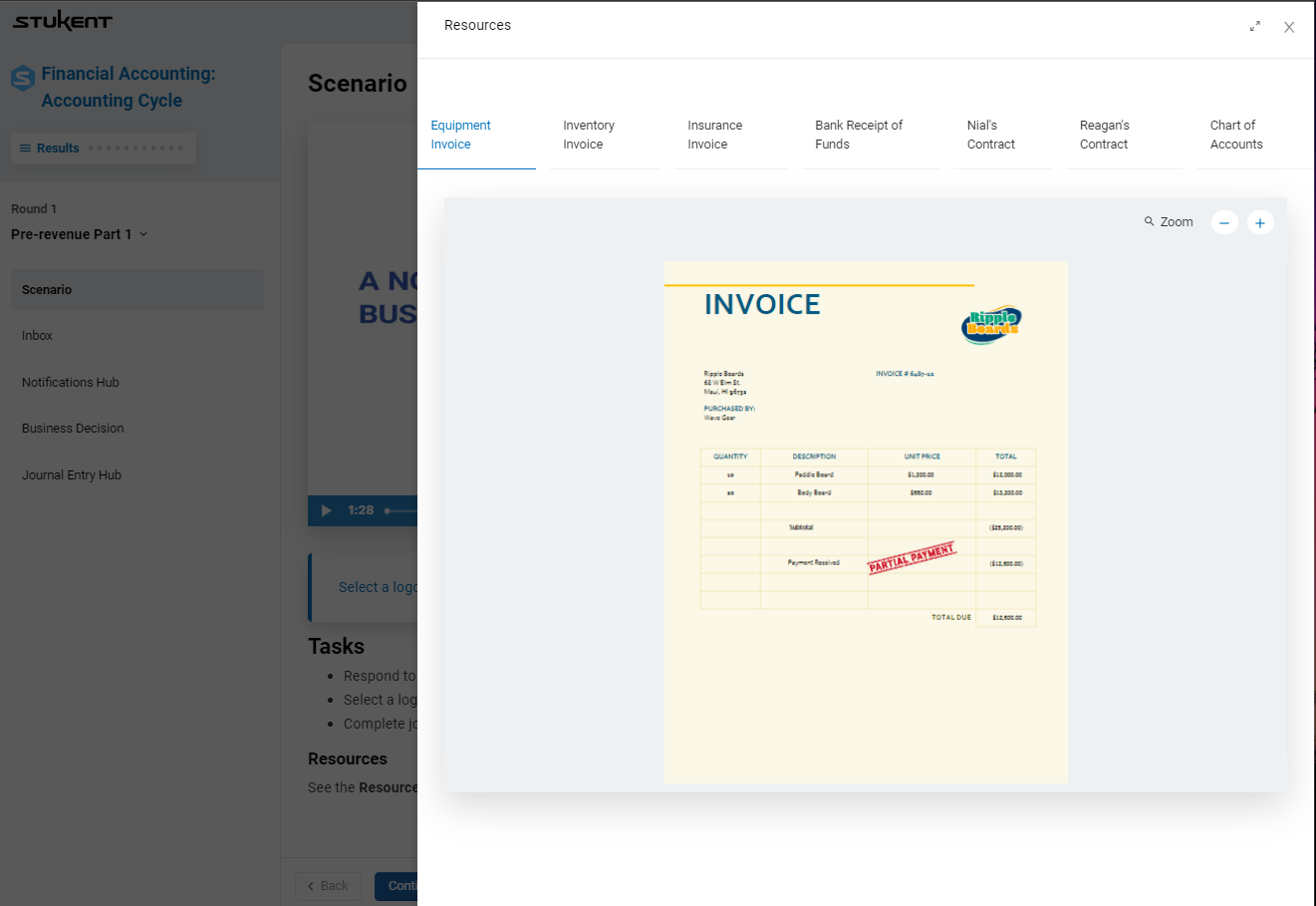Open Reagan's Contract tab
The height and width of the screenshot is (906, 1316).
pos(1125,135)
